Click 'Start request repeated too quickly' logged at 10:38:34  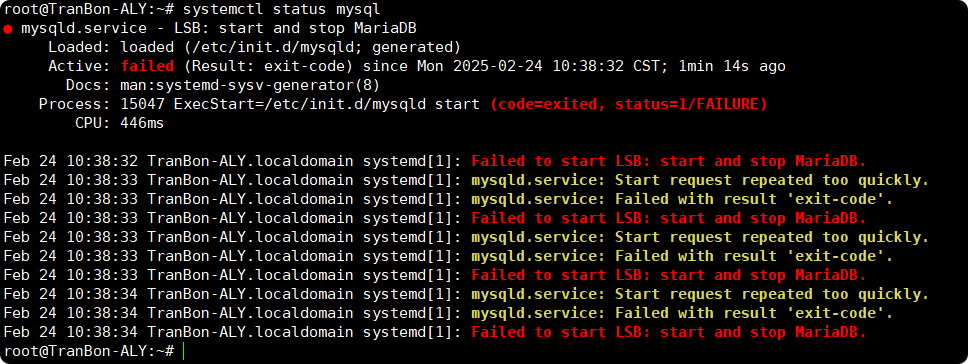click(x=772, y=294)
